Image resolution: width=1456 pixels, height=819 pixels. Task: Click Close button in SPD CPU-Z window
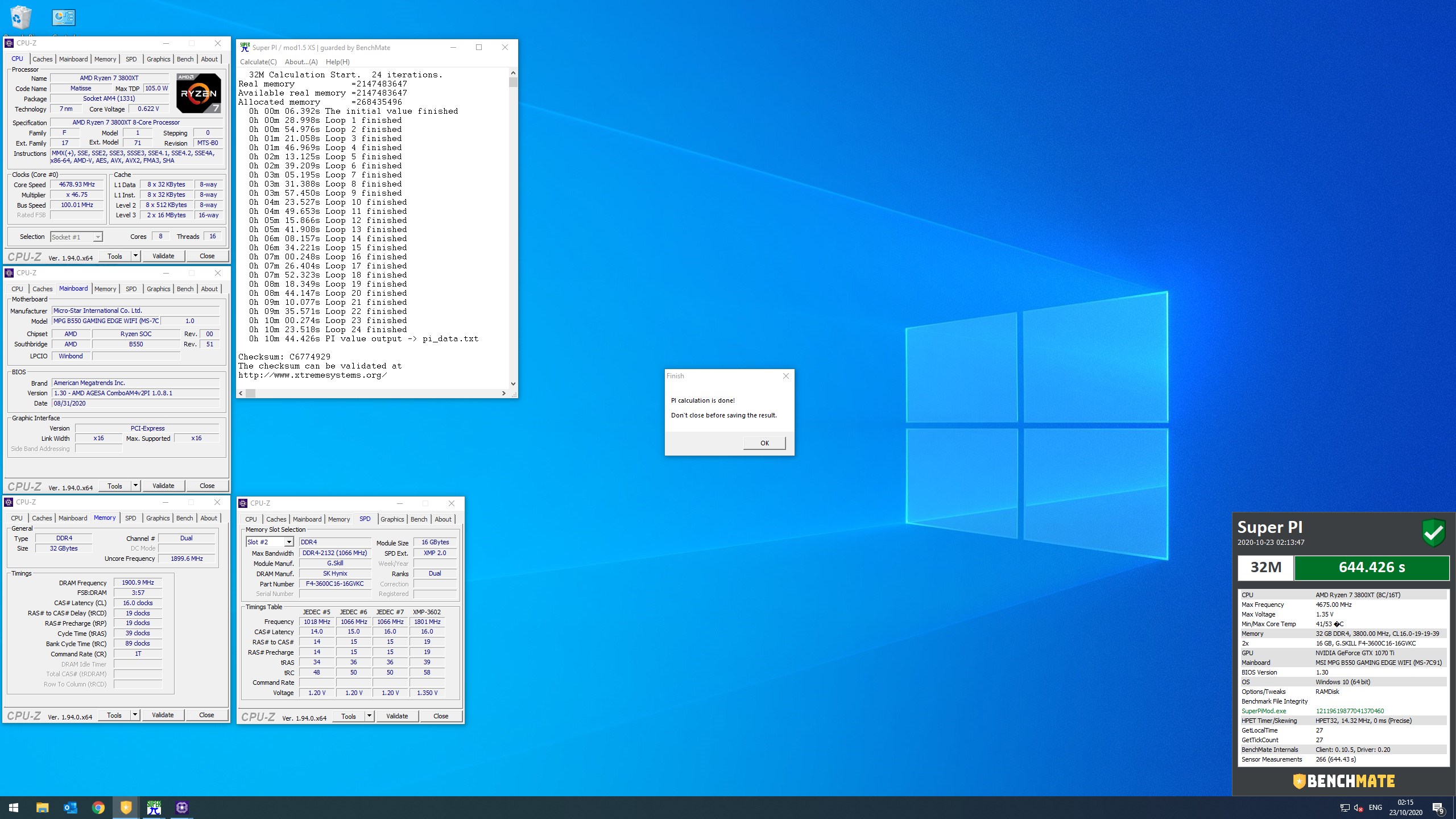pyautogui.click(x=441, y=716)
